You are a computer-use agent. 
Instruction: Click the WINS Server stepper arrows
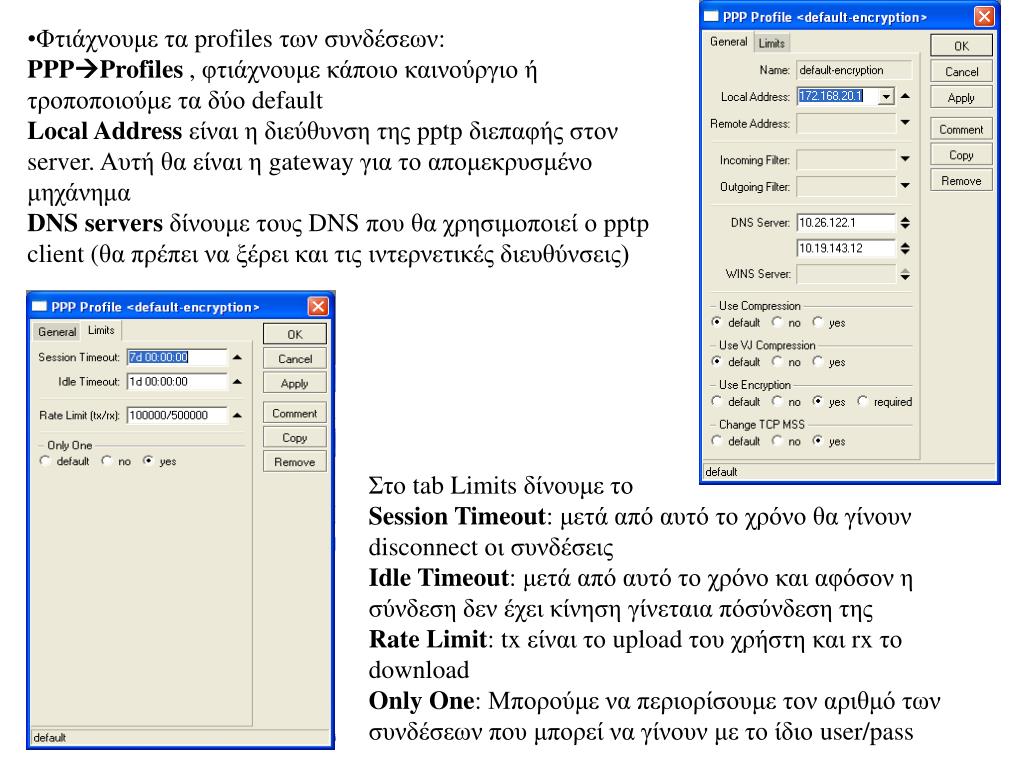point(905,274)
